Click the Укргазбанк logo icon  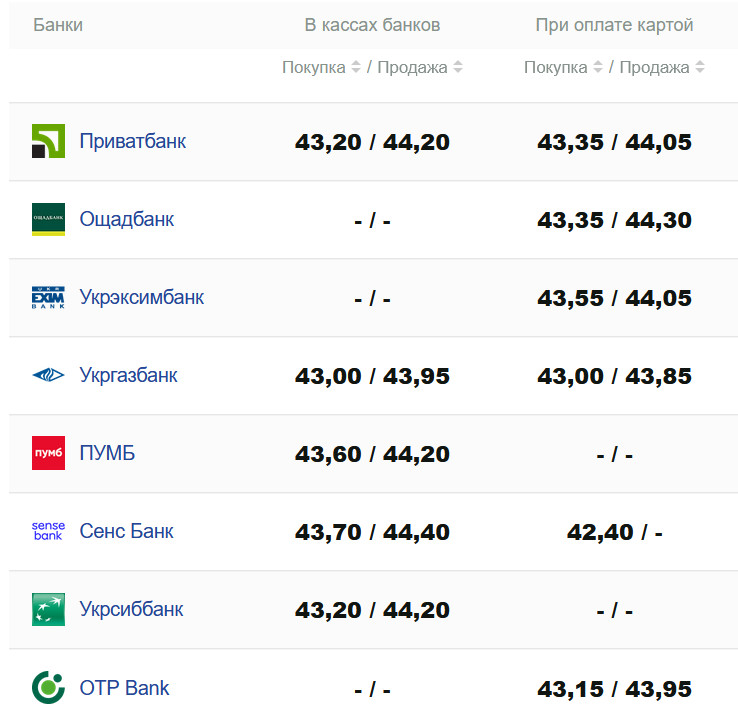click(x=48, y=375)
